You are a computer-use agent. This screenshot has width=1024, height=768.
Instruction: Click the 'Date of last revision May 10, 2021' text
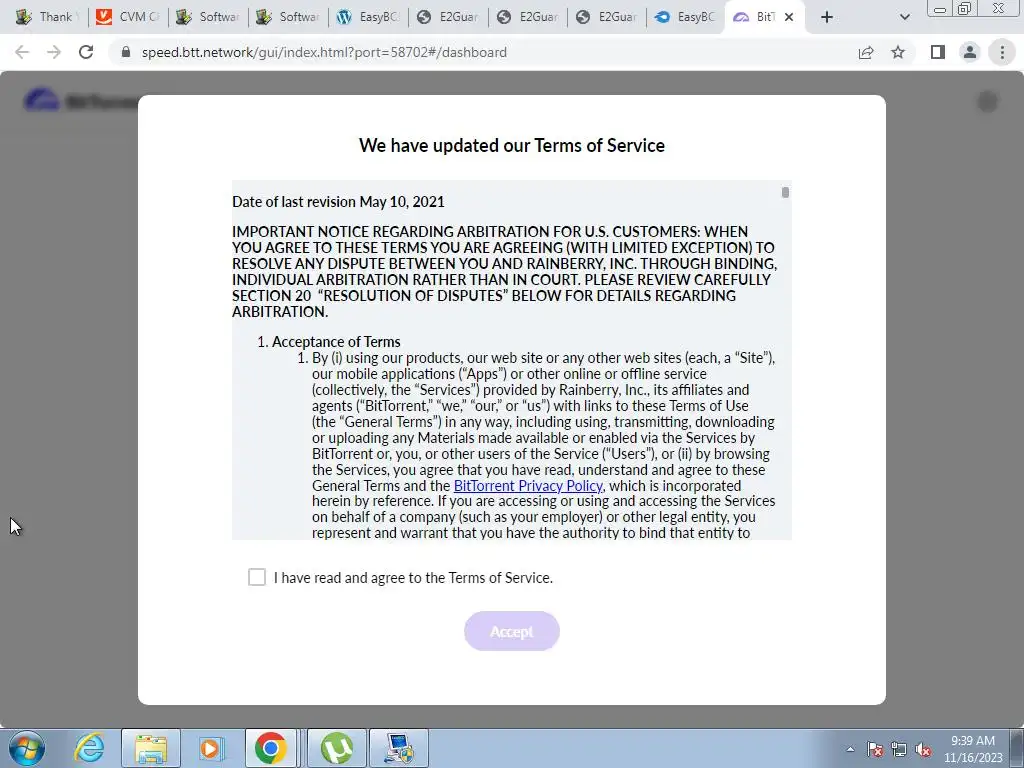[338, 201]
